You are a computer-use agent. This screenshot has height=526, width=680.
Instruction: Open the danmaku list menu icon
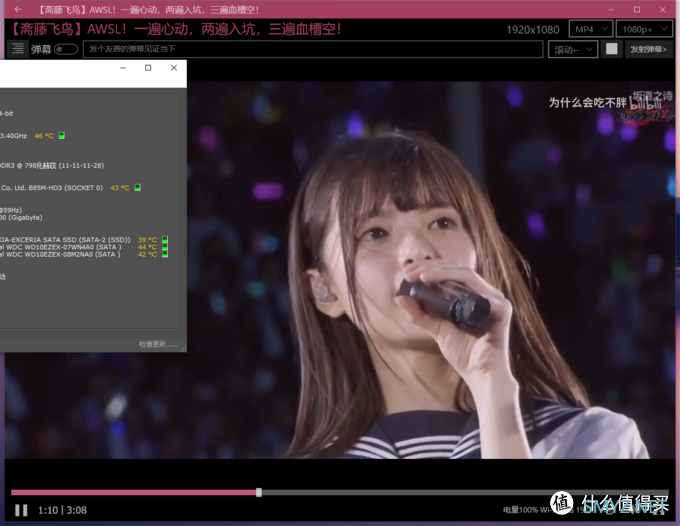point(18,49)
